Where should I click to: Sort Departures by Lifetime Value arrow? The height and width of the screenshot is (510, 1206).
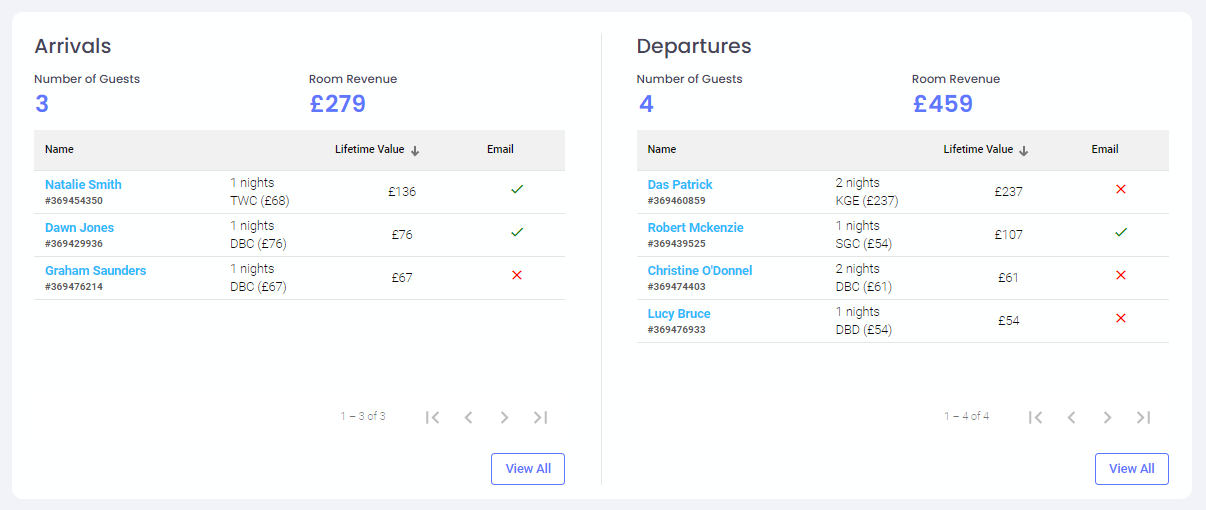[1024, 151]
